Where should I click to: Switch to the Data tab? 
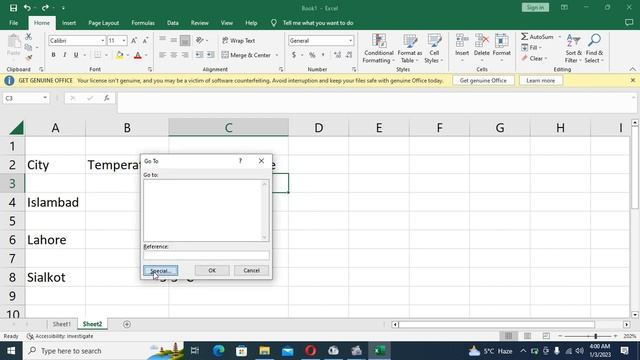(173, 23)
